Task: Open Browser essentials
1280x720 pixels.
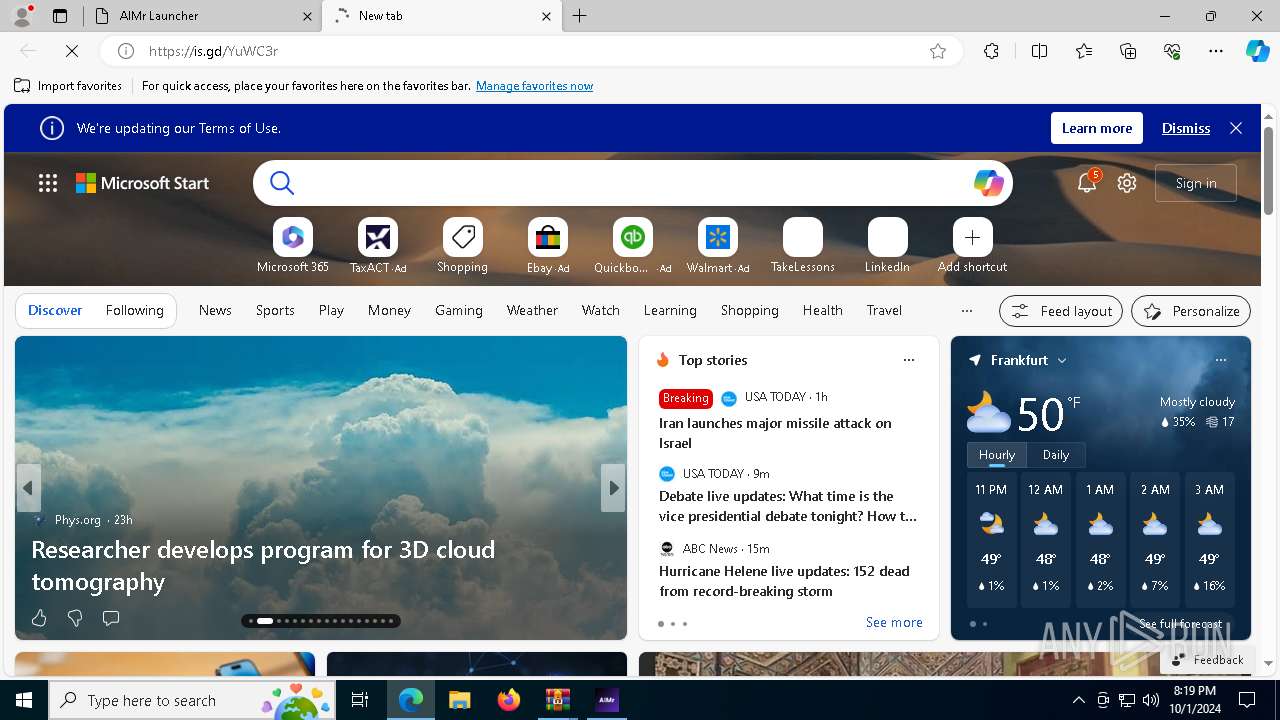Action: pos(1172,51)
